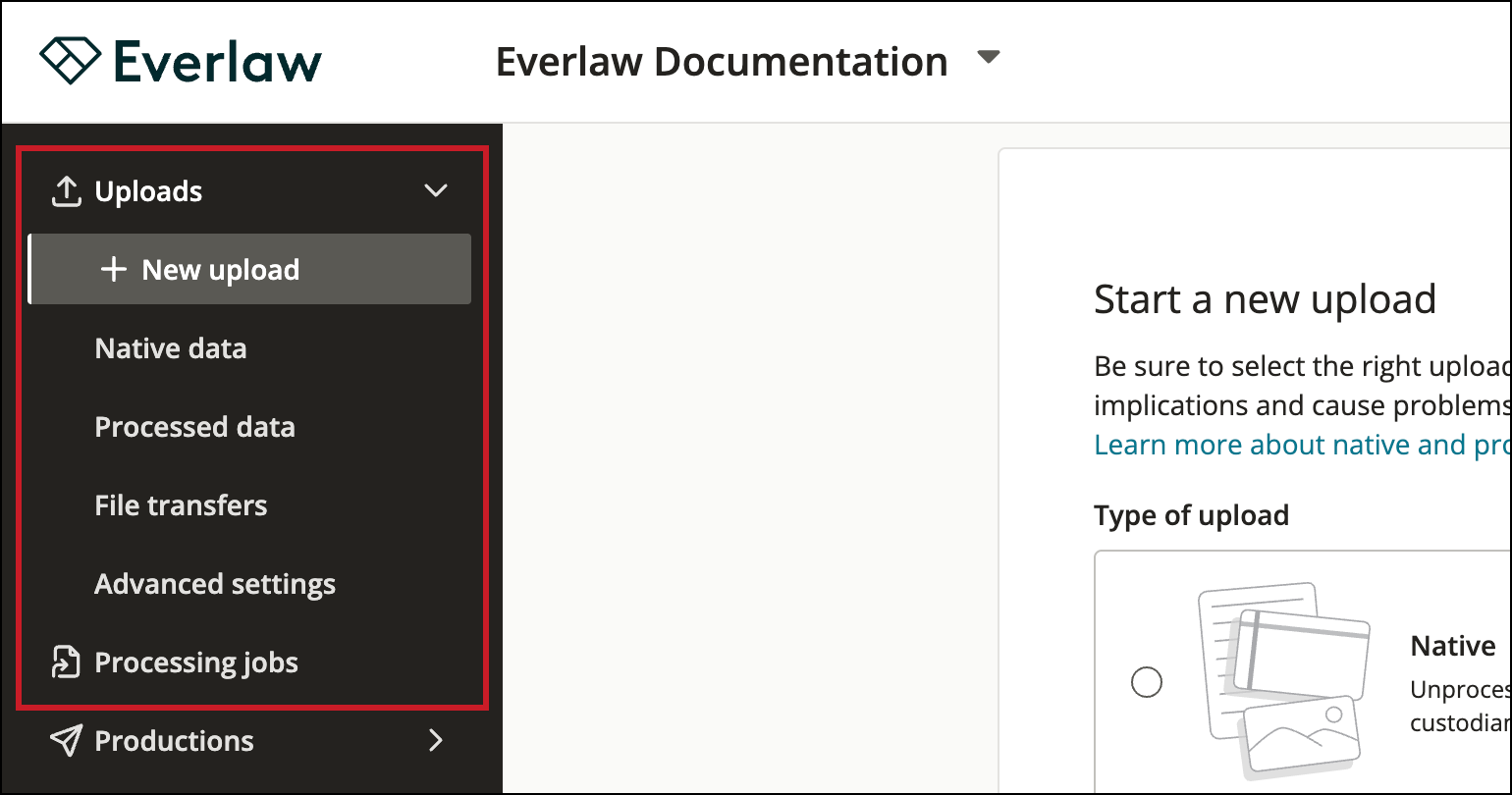
Task: Click the Start a new upload heading
Action: [1265, 298]
